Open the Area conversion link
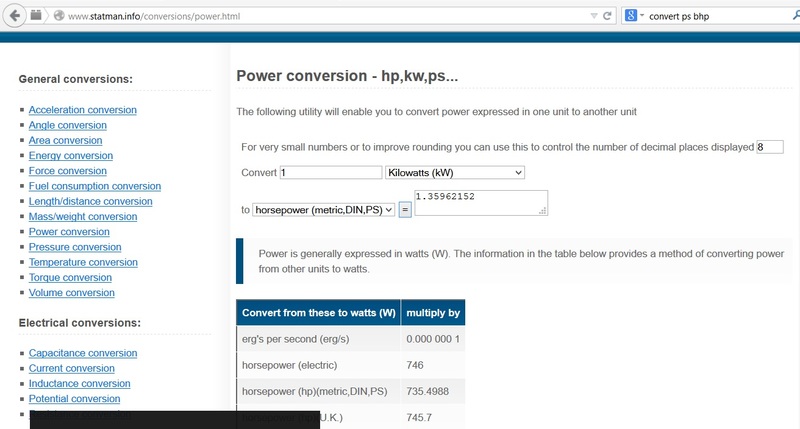The width and height of the screenshot is (800, 429). pyautogui.click(x=65, y=140)
